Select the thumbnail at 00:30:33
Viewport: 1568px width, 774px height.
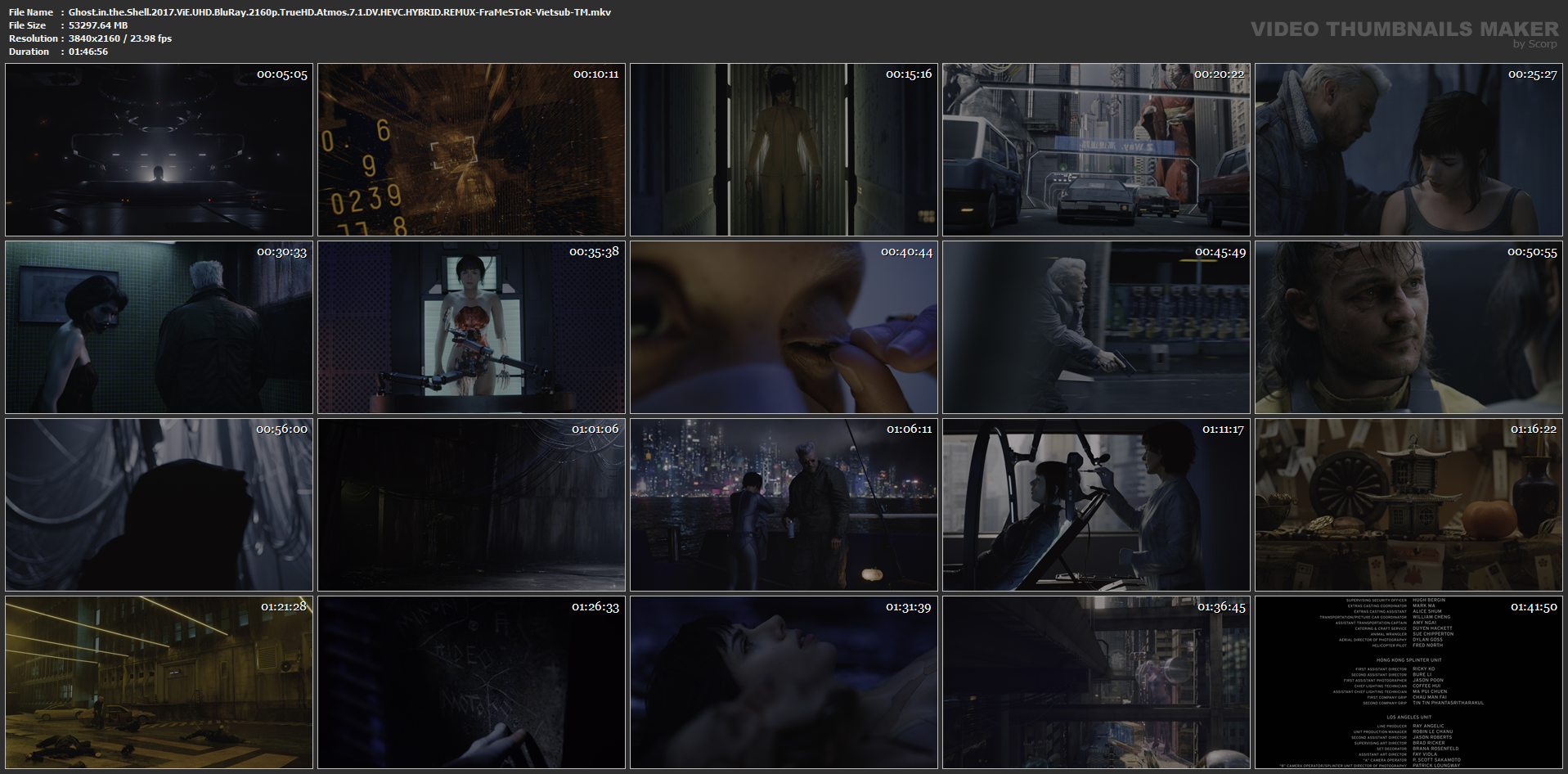pyautogui.click(x=159, y=327)
